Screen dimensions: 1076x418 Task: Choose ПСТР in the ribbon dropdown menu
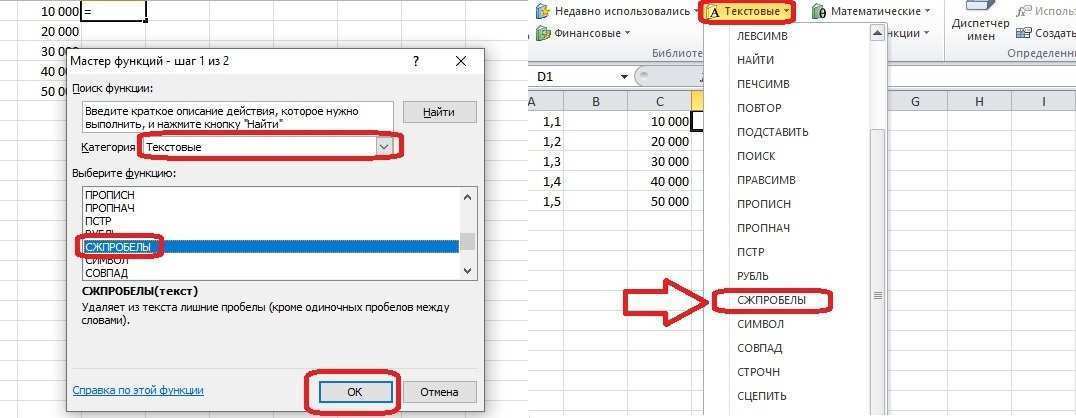pos(751,252)
